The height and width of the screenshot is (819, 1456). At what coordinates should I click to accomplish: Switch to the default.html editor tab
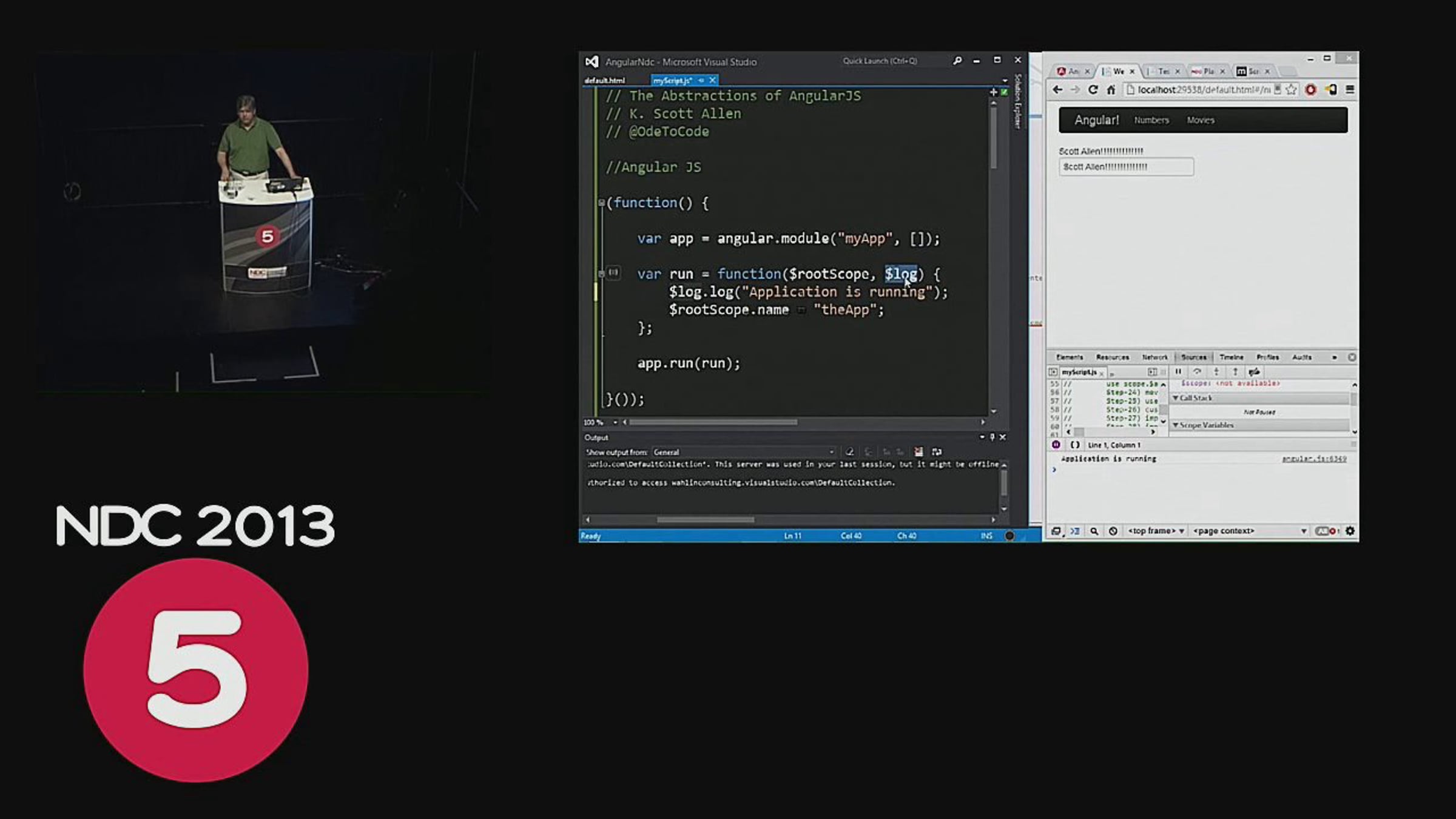click(x=604, y=80)
